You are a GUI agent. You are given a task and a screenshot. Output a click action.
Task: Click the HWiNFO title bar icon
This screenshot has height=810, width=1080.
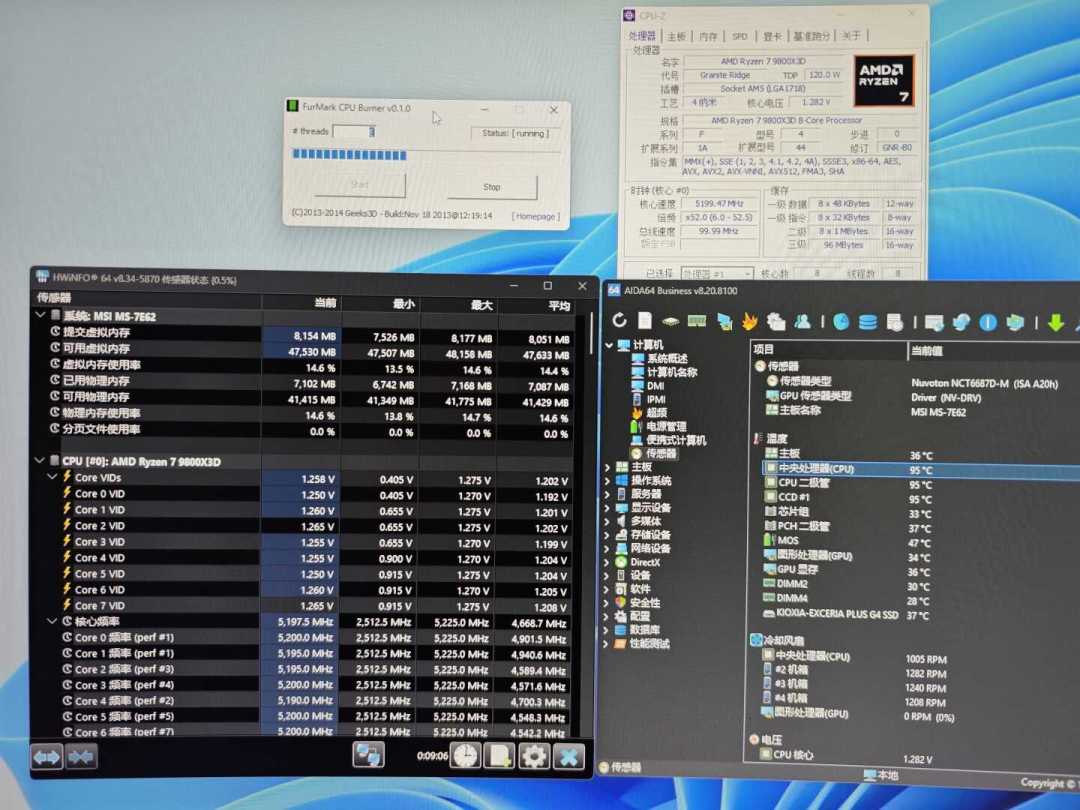point(43,277)
